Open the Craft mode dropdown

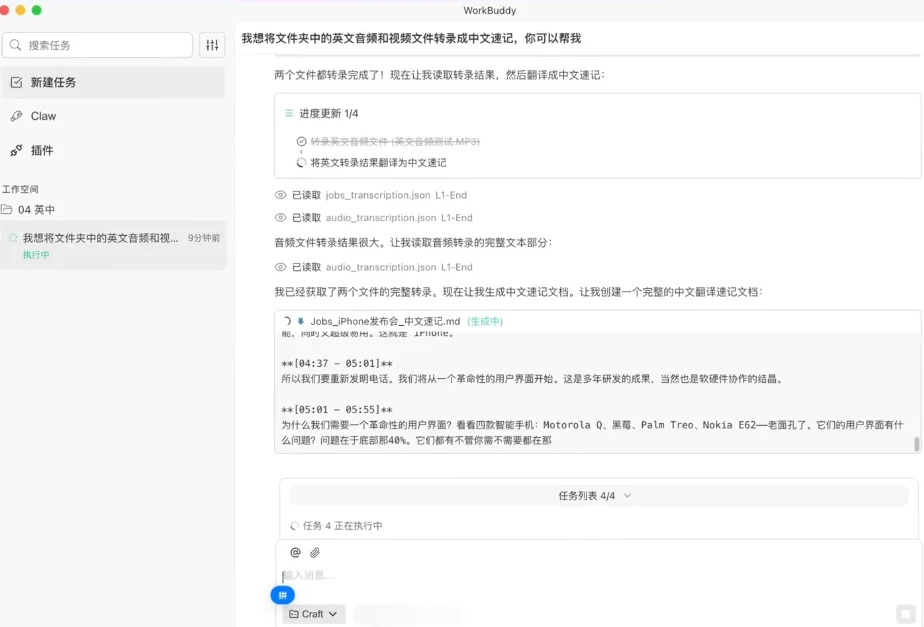point(314,614)
